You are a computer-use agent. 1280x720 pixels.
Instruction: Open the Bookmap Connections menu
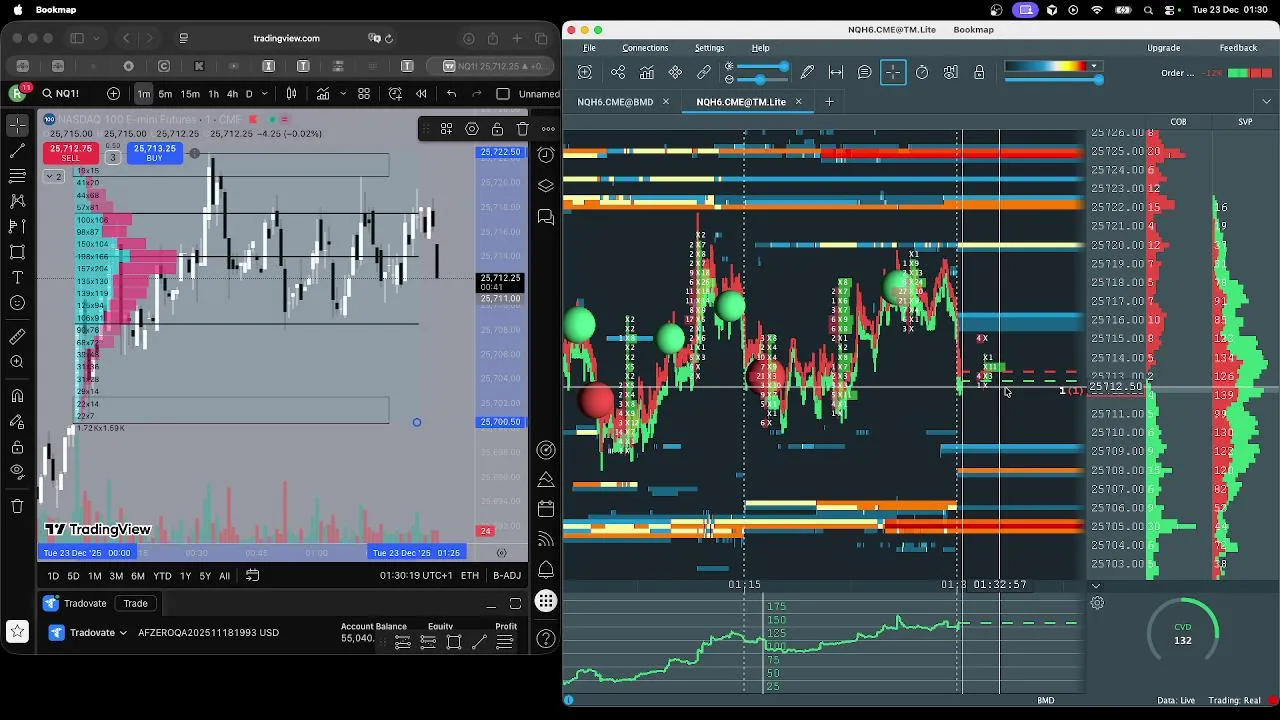click(645, 48)
